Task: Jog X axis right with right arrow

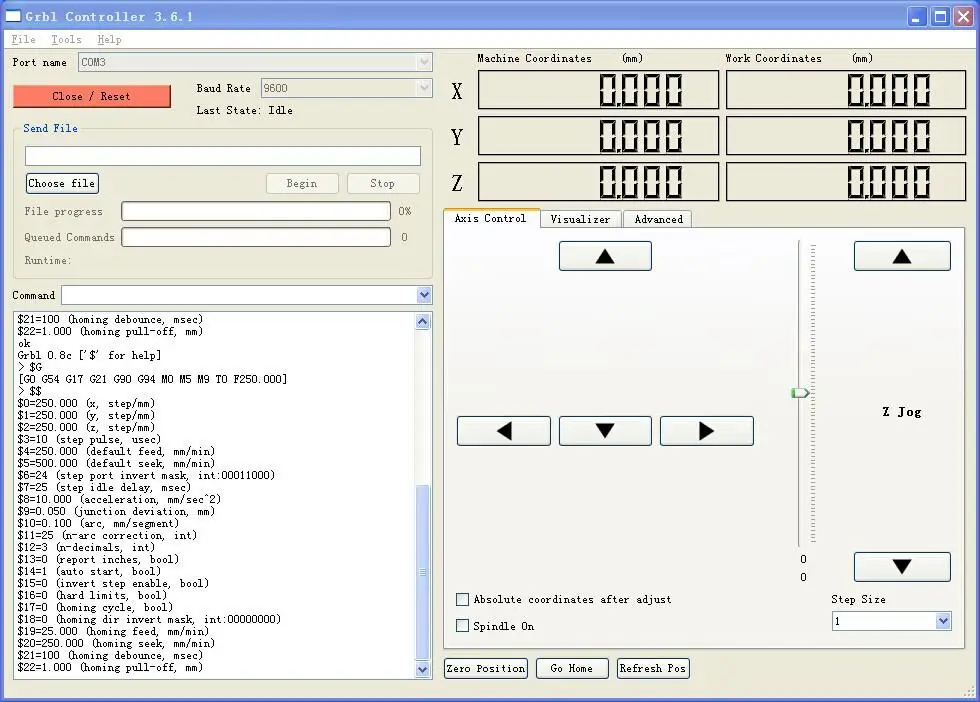Action: [707, 431]
